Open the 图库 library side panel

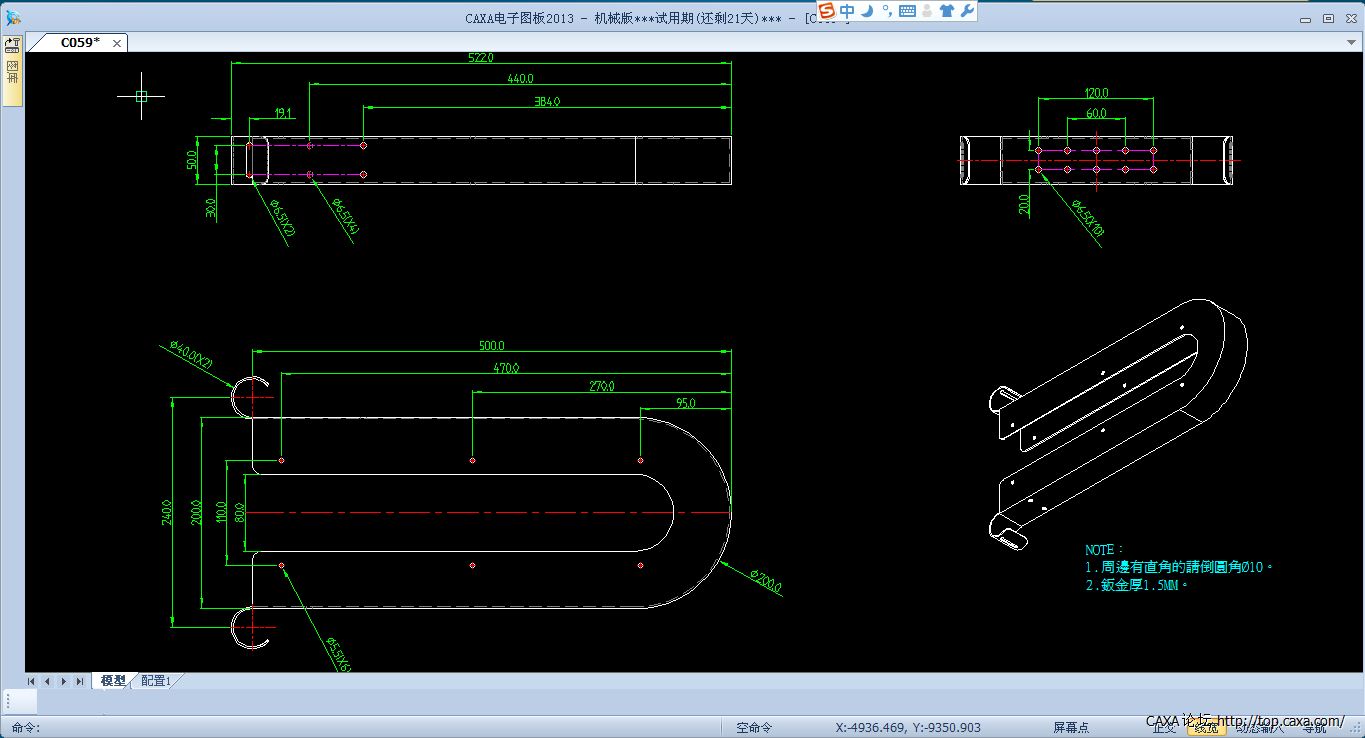click(13, 72)
